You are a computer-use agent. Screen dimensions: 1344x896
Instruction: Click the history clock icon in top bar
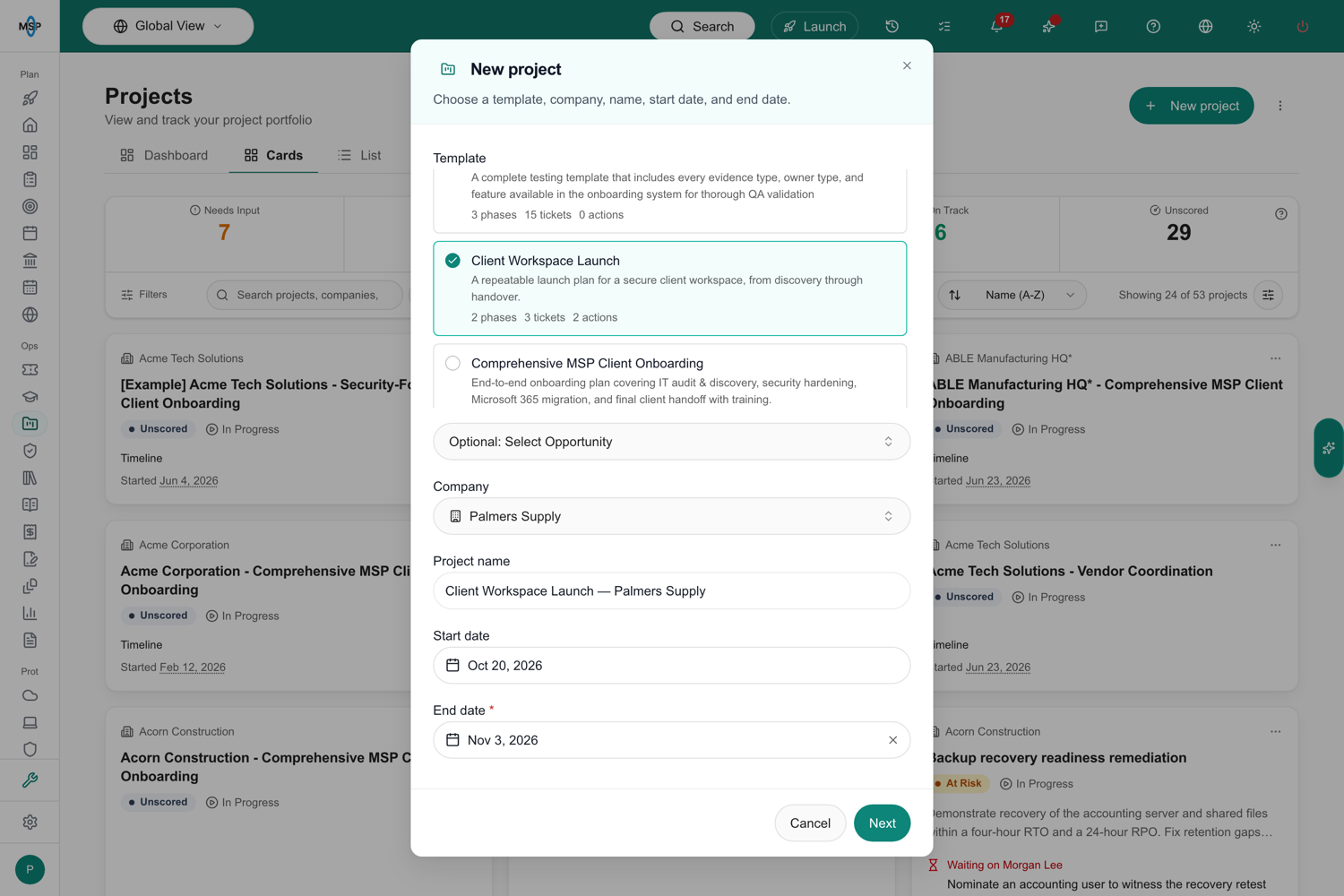892,27
